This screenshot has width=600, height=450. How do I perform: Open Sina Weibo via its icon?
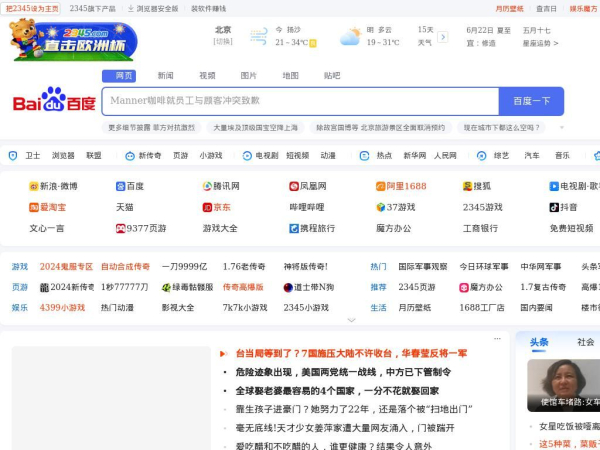tap(34, 186)
